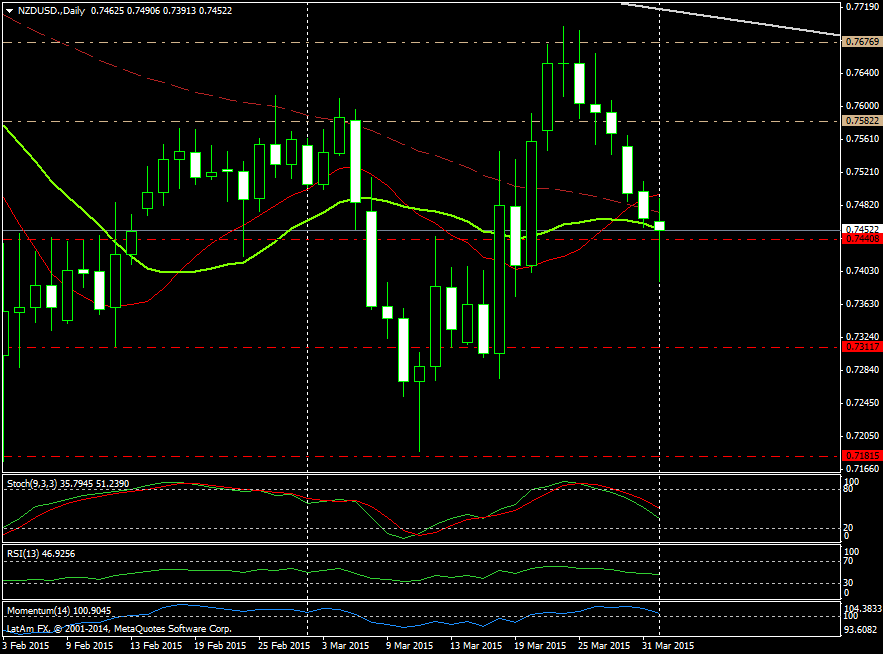Viewport: 883px width, 654px height.
Task: Select the highlighted 0.76769 price level label
Action: coord(861,42)
